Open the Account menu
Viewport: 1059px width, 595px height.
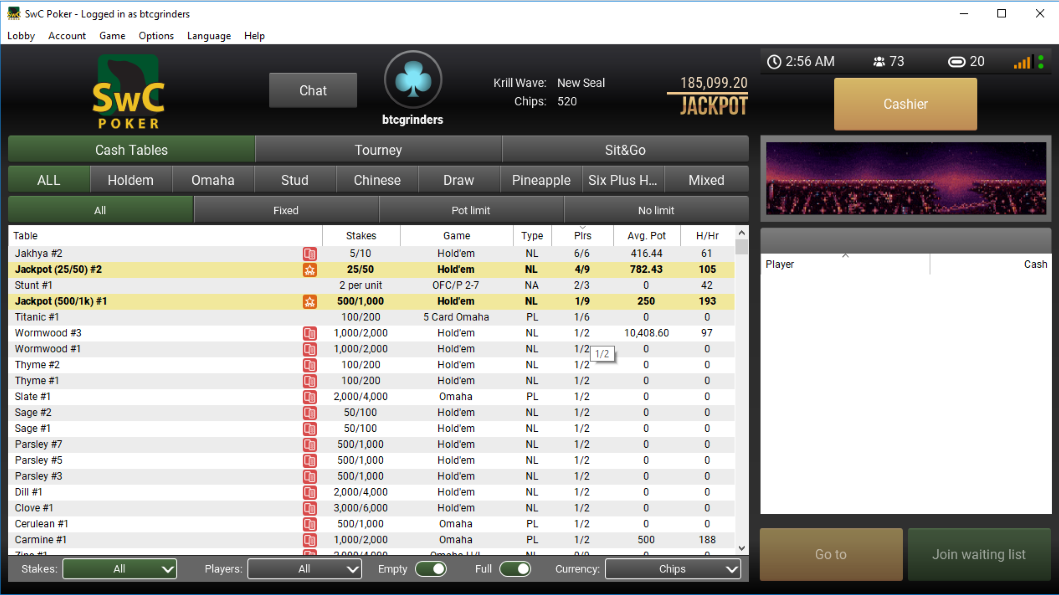click(67, 36)
